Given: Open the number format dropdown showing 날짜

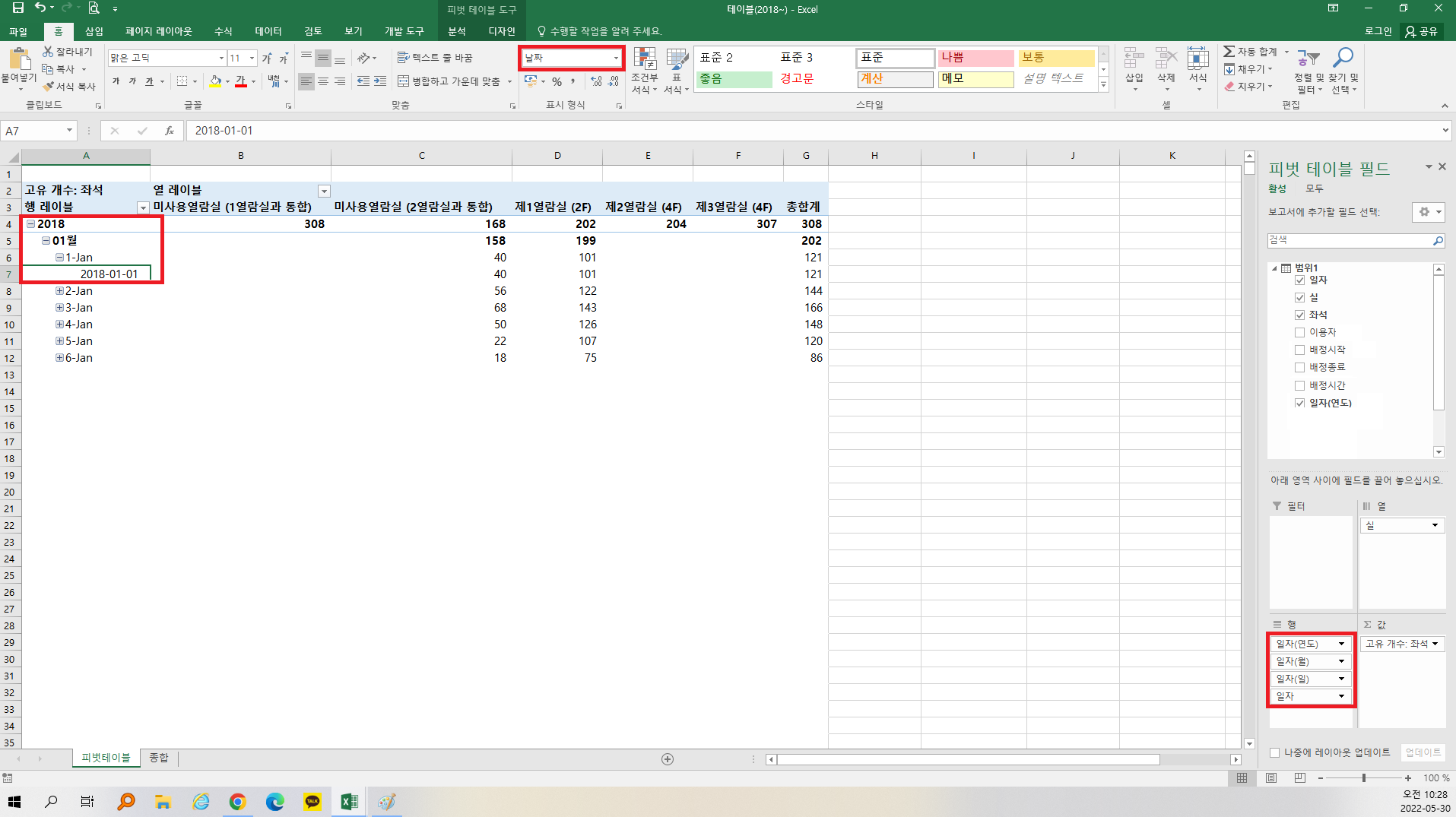Looking at the screenshot, I should 616,58.
